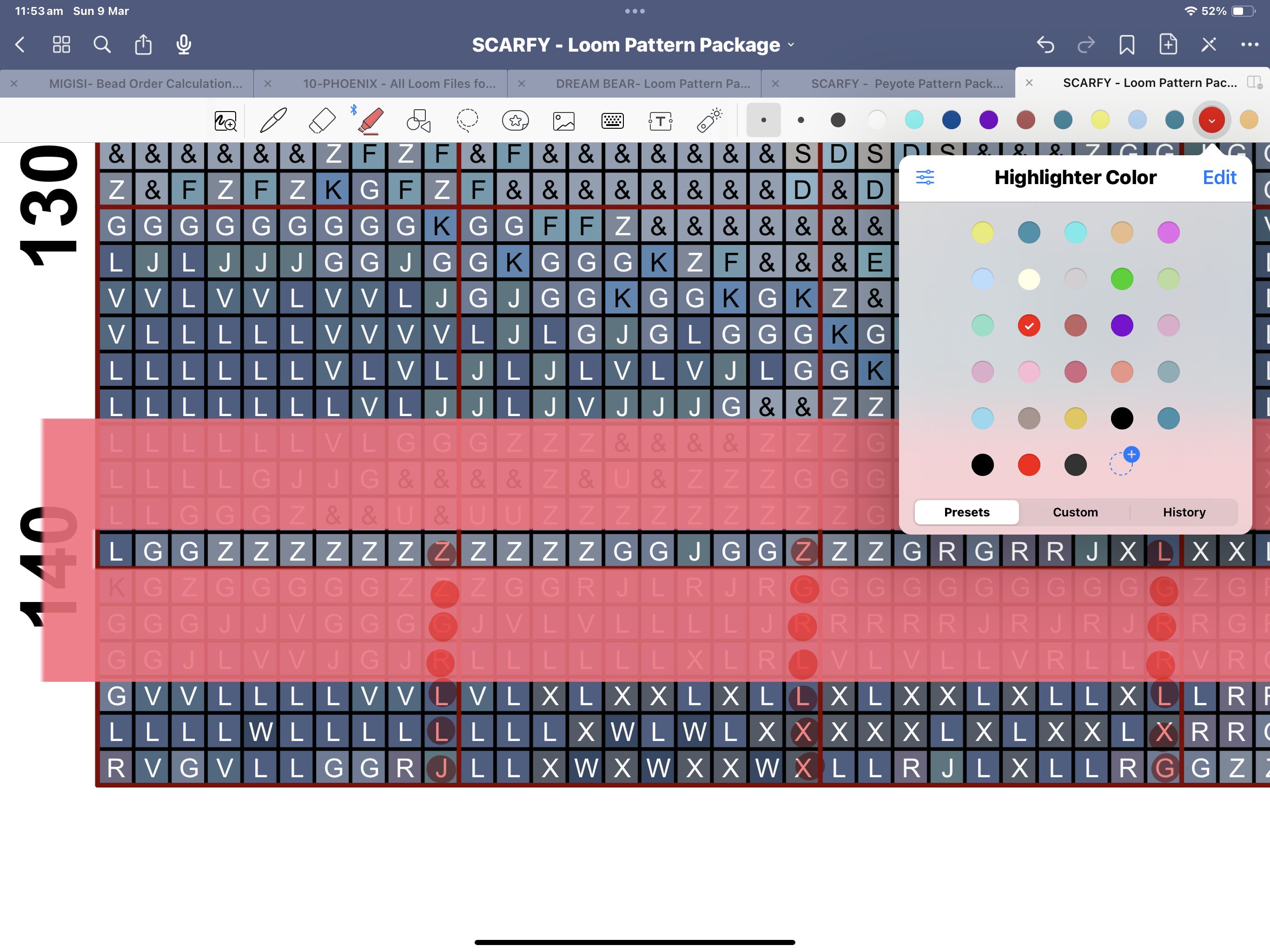Open the Shapes tool
The image size is (1270, 952).
418,120
